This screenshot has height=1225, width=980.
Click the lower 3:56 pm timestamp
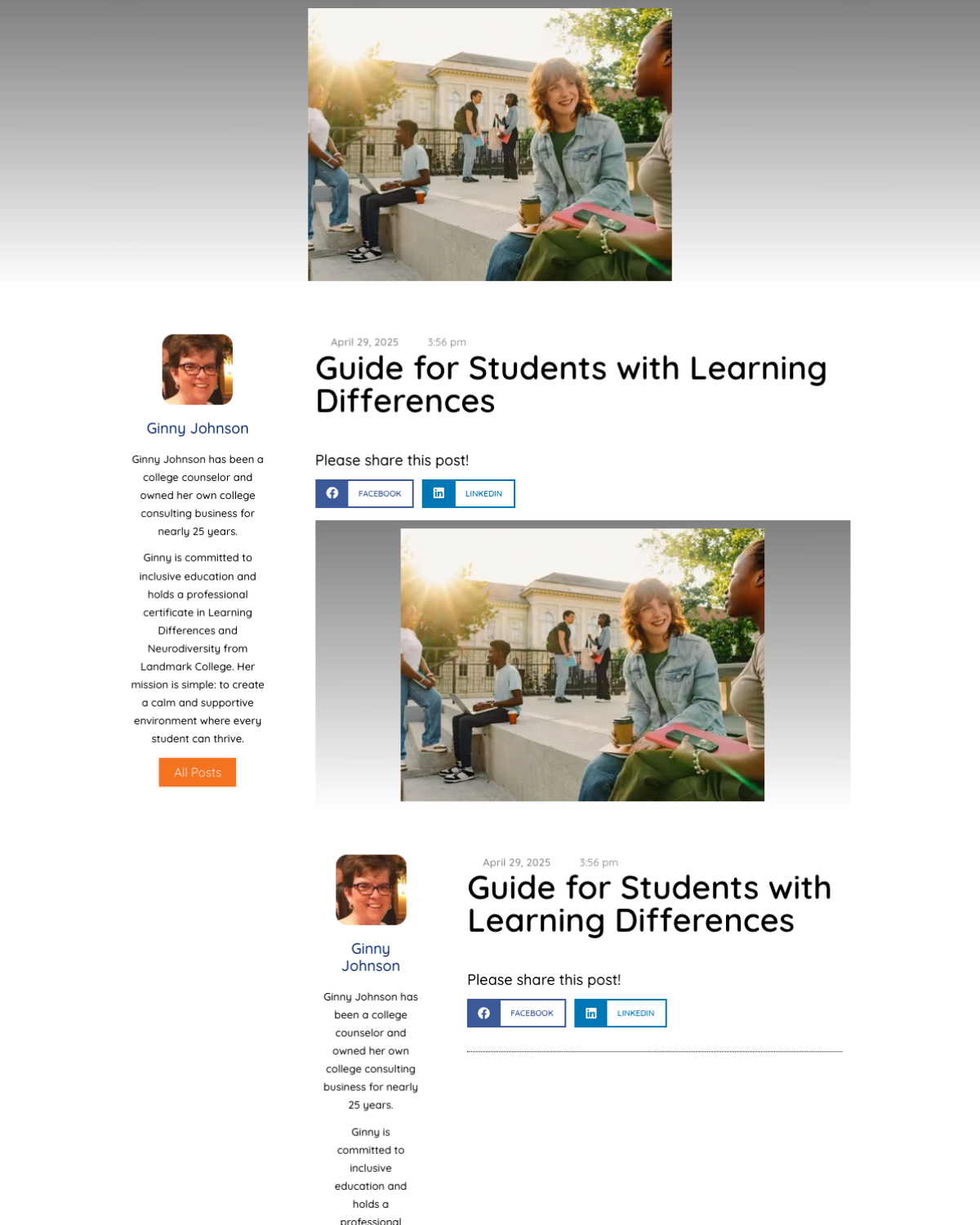click(599, 862)
